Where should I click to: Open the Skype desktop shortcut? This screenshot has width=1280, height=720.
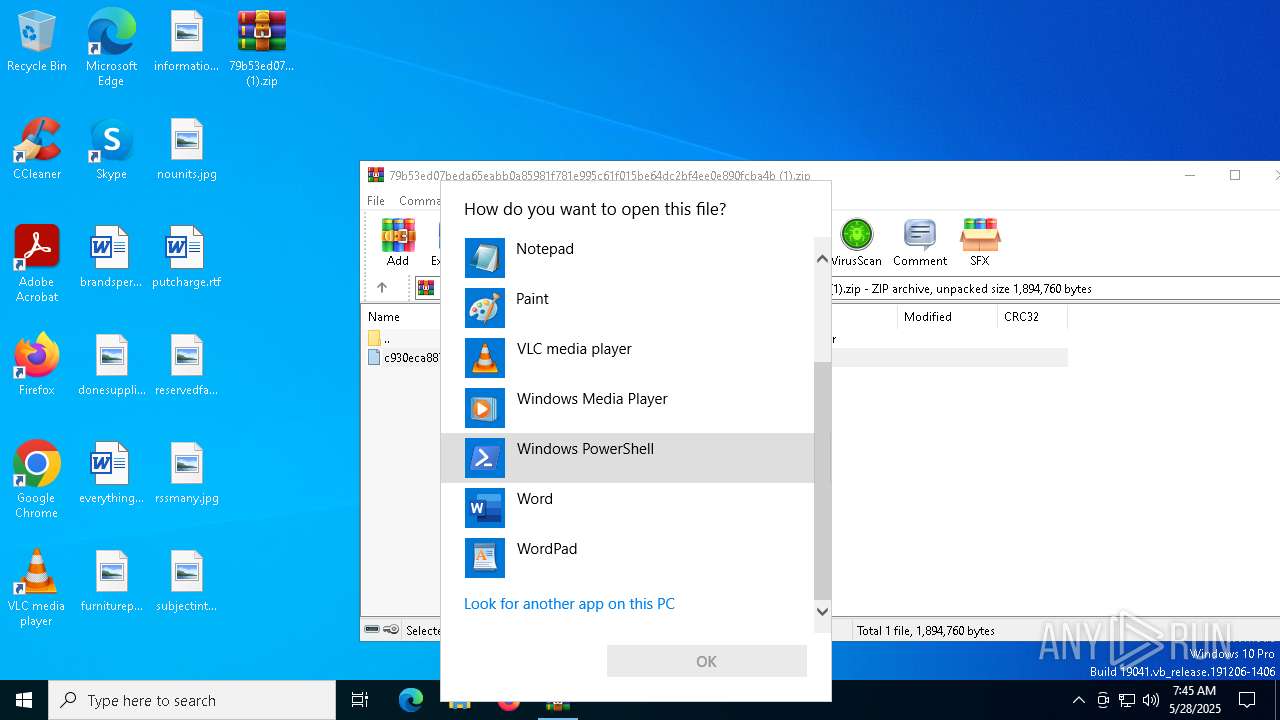pos(111,150)
